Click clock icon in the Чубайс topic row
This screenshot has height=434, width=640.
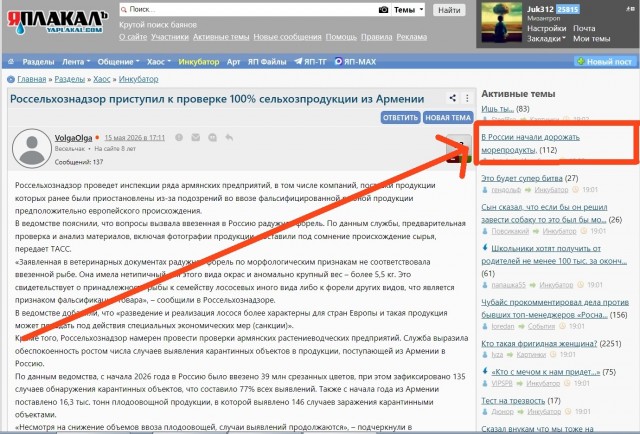pyautogui.click(x=562, y=326)
